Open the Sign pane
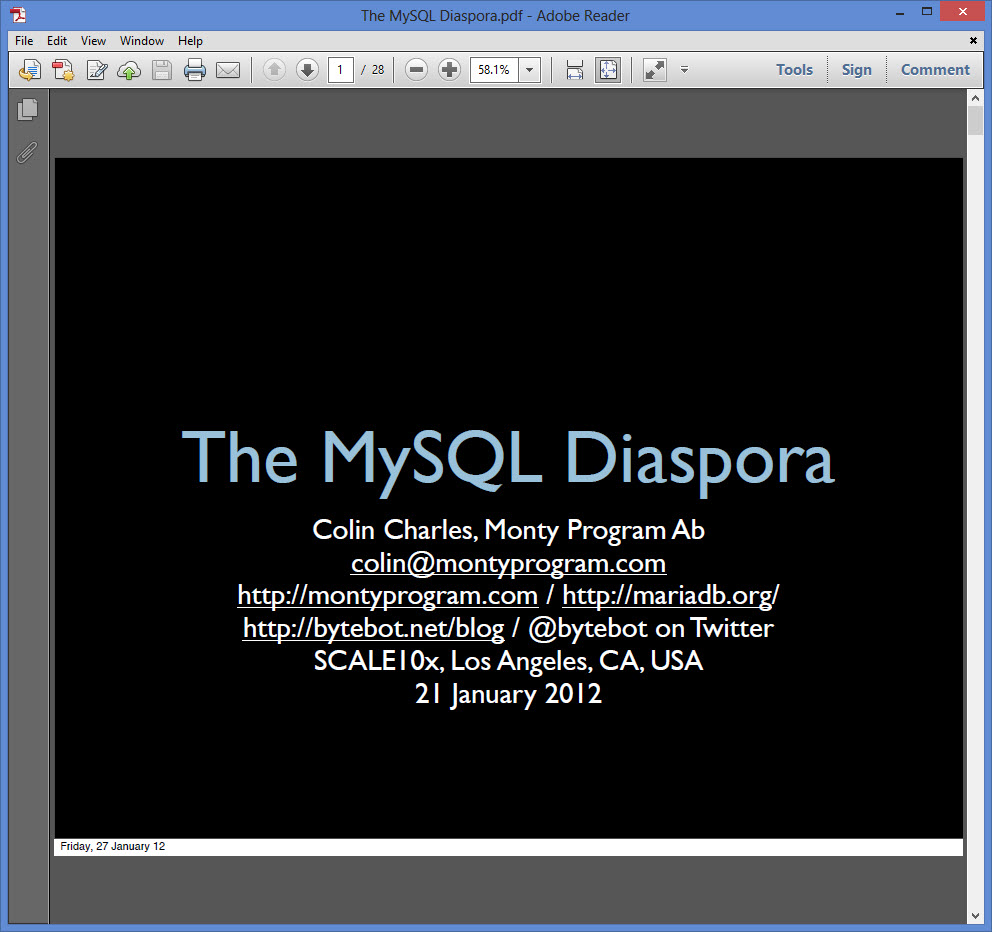Image resolution: width=992 pixels, height=932 pixels. pos(856,70)
